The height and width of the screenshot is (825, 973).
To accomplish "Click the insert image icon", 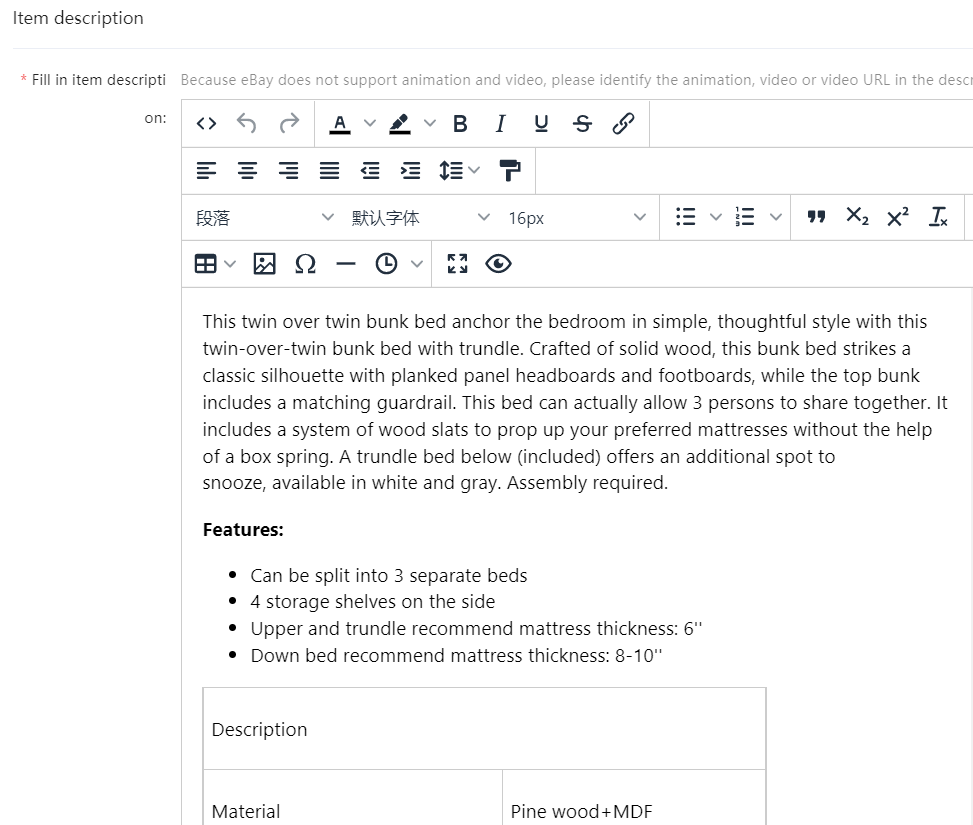I will click(x=264, y=264).
